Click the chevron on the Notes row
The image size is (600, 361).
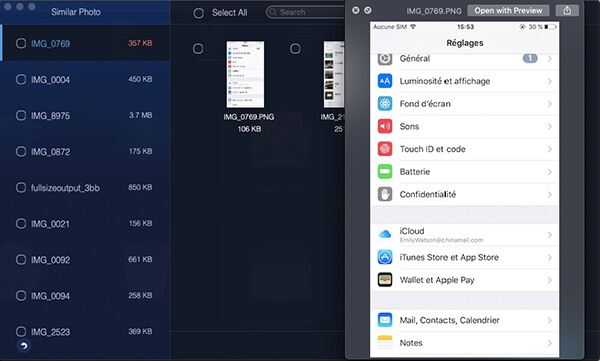[549, 343]
